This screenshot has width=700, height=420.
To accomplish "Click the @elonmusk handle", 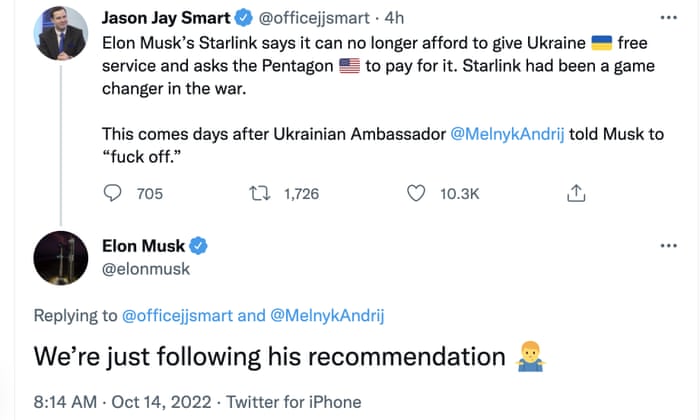I will coord(145,268).
